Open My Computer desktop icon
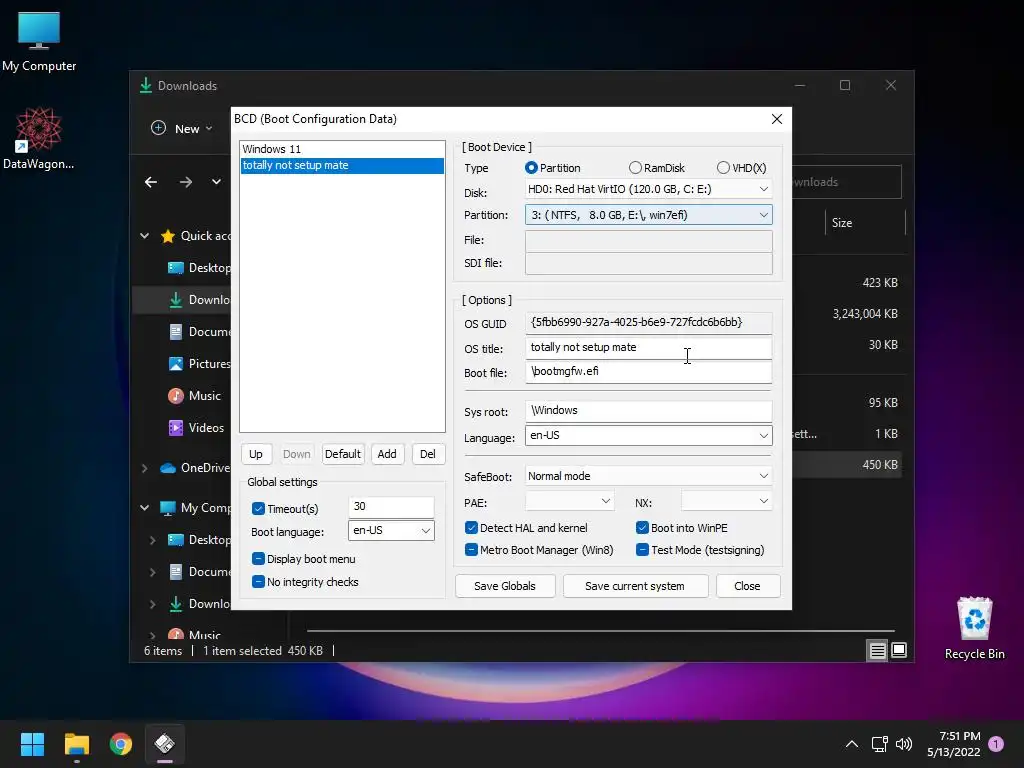Screen dimensions: 1024x768 39,41
